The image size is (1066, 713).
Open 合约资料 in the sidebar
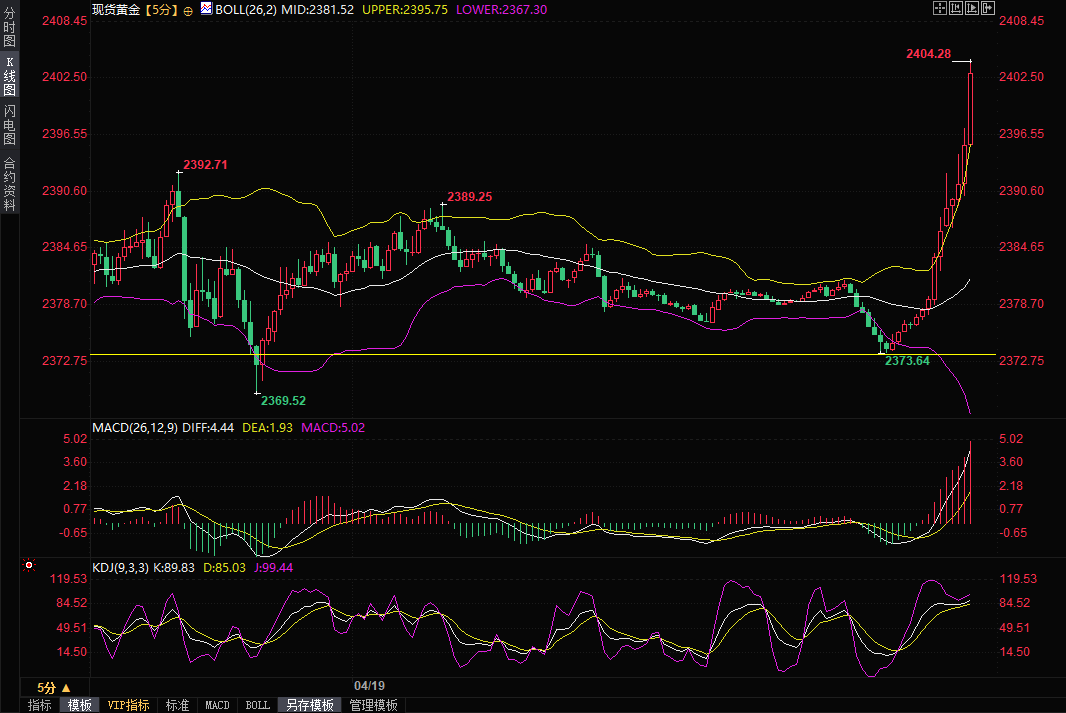point(9,184)
